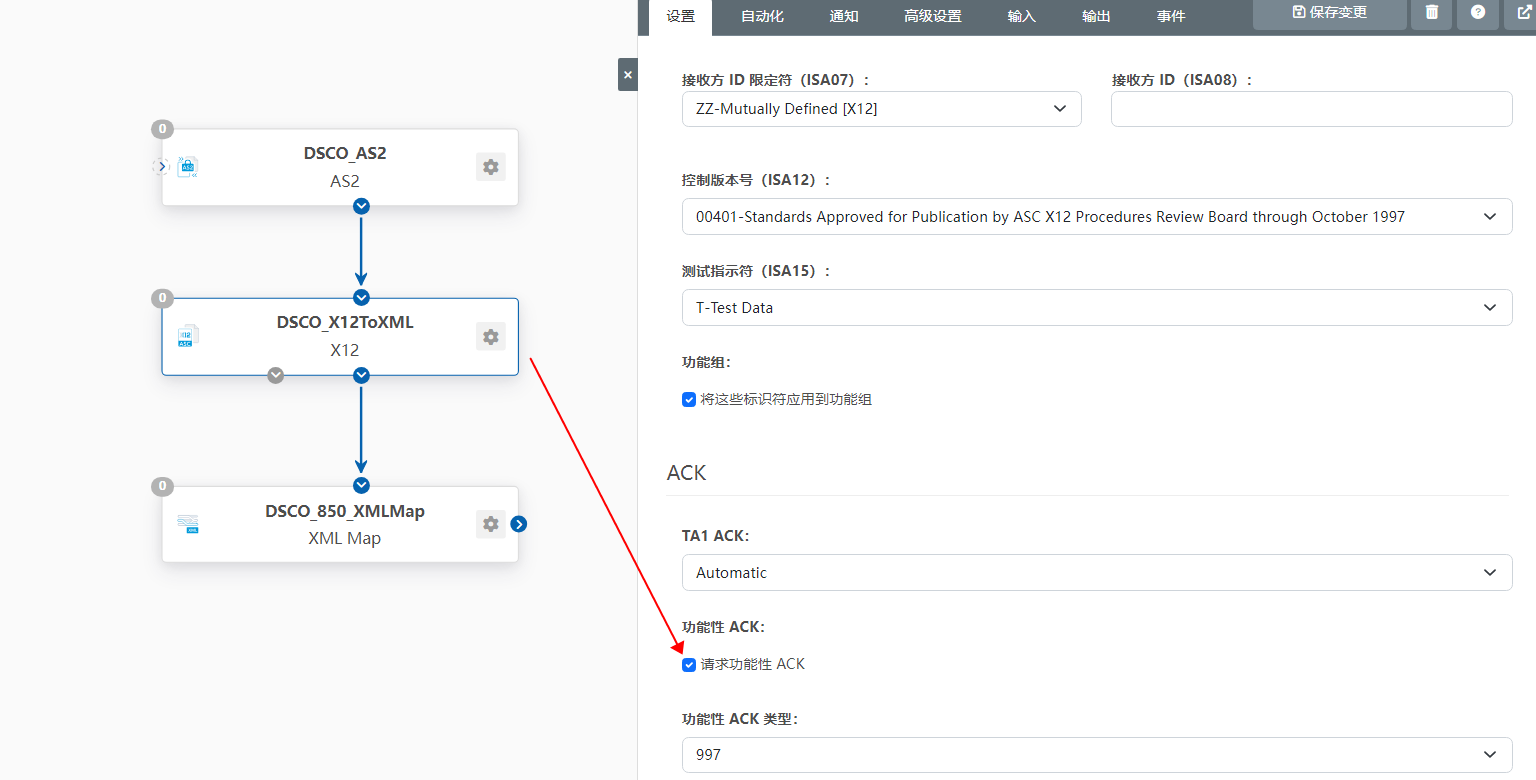Uncheck 将这些标识符应用到功能组 checkbox
This screenshot has height=780, width=1536.
[x=689, y=400]
